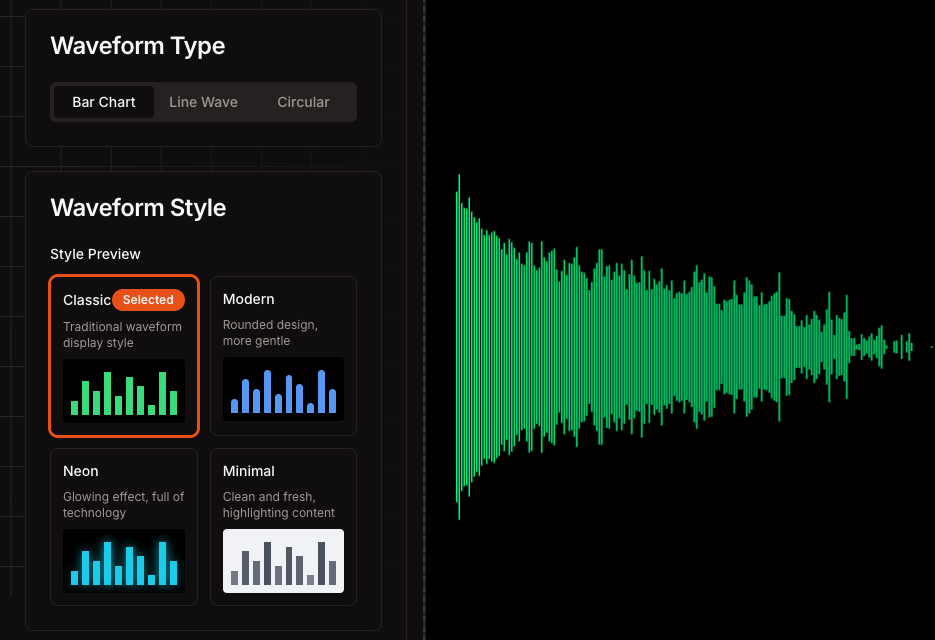The width and height of the screenshot is (935, 640).
Task: Choose the Modern style card
Action: point(283,356)
